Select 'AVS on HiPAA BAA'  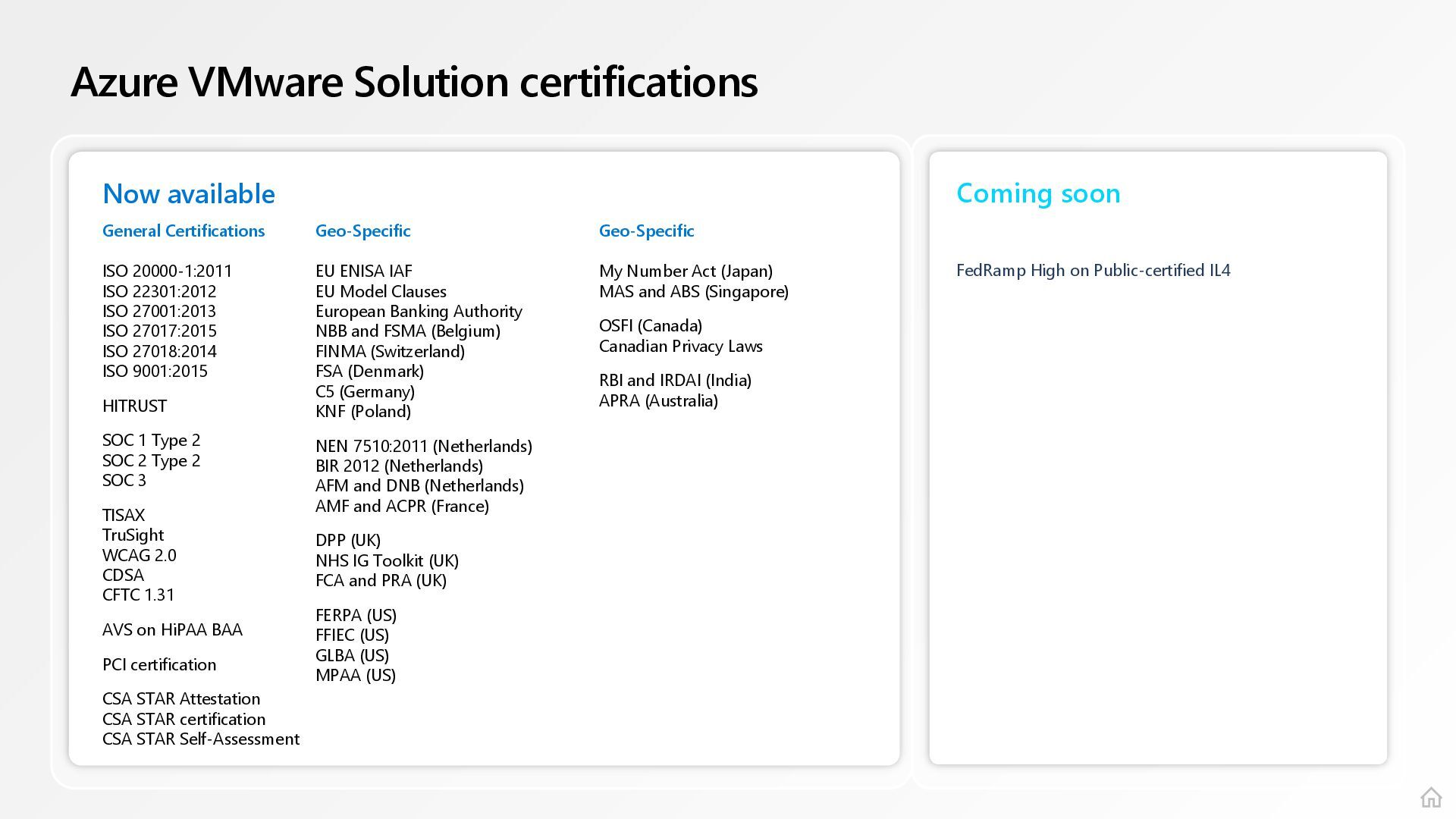click(x=173, y=629)
